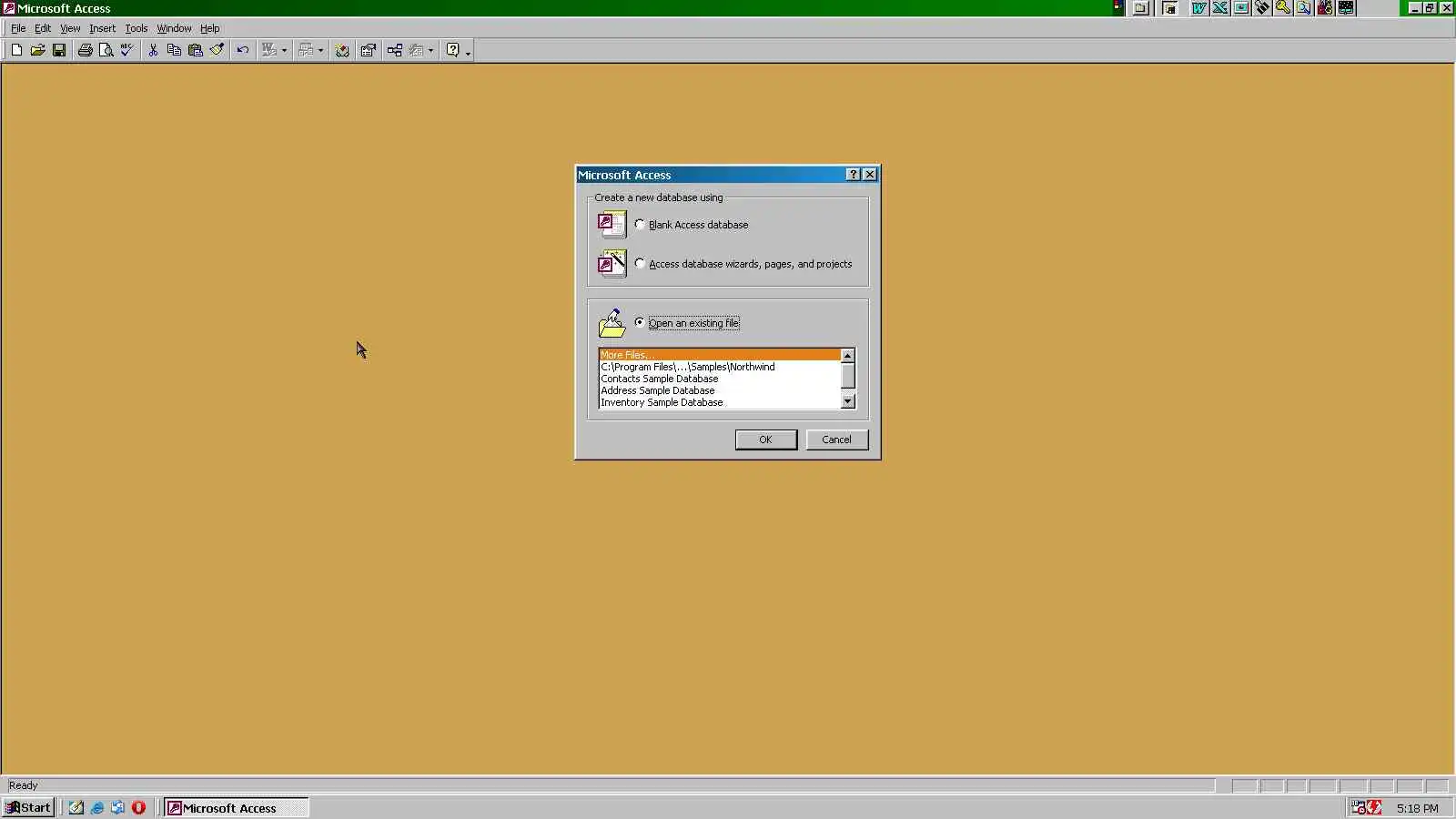The width and height of the screenshot is (1456, 819).
Task: Click the file list scroll down arrow
Action: (848, 401)
